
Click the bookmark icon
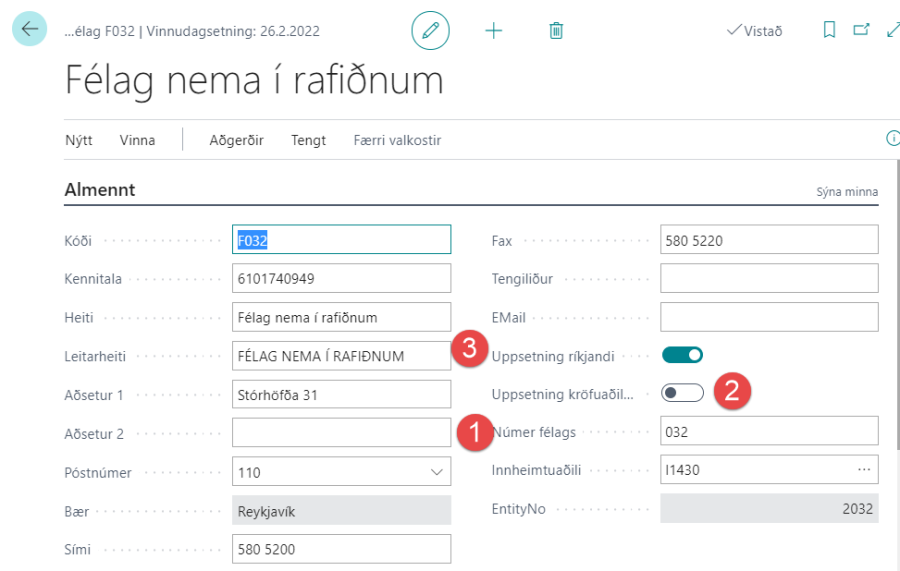pyautogui.click(x=829, y=30)
